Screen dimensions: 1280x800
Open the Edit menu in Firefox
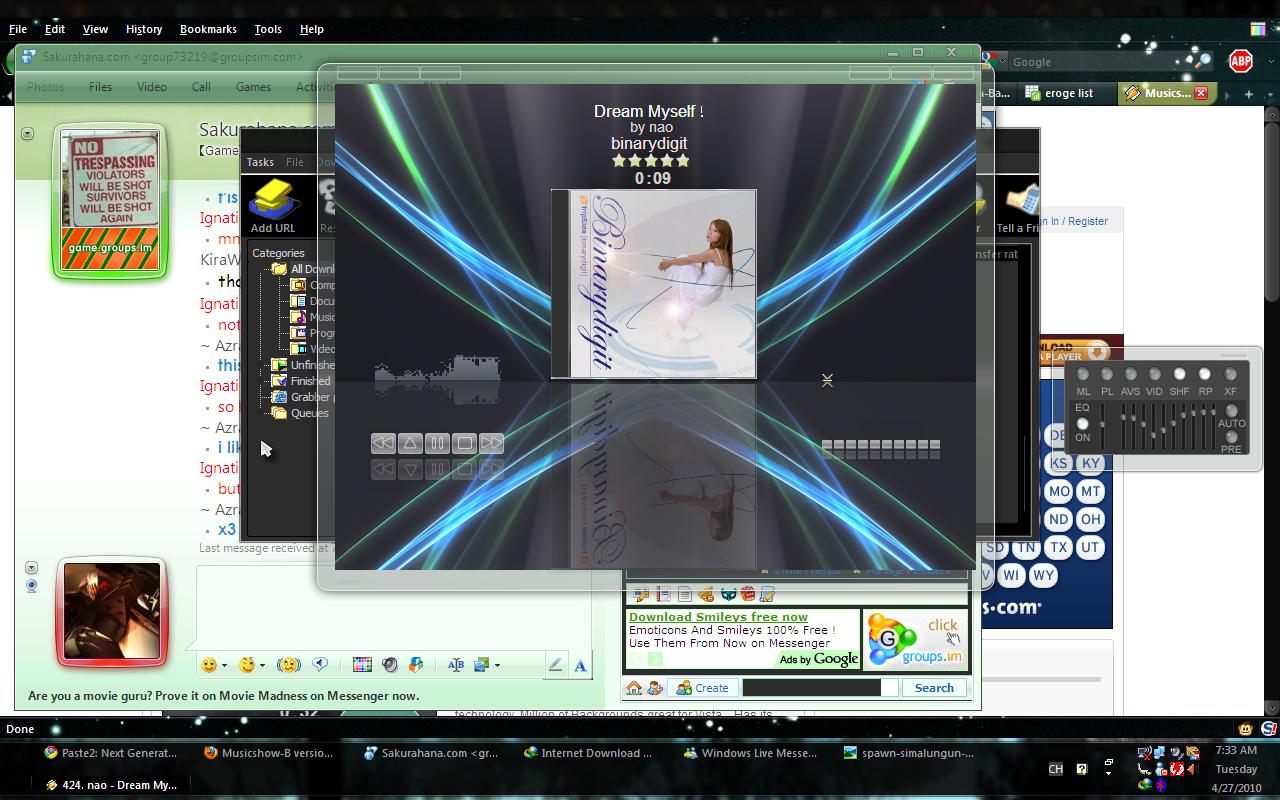pos(55,29)
